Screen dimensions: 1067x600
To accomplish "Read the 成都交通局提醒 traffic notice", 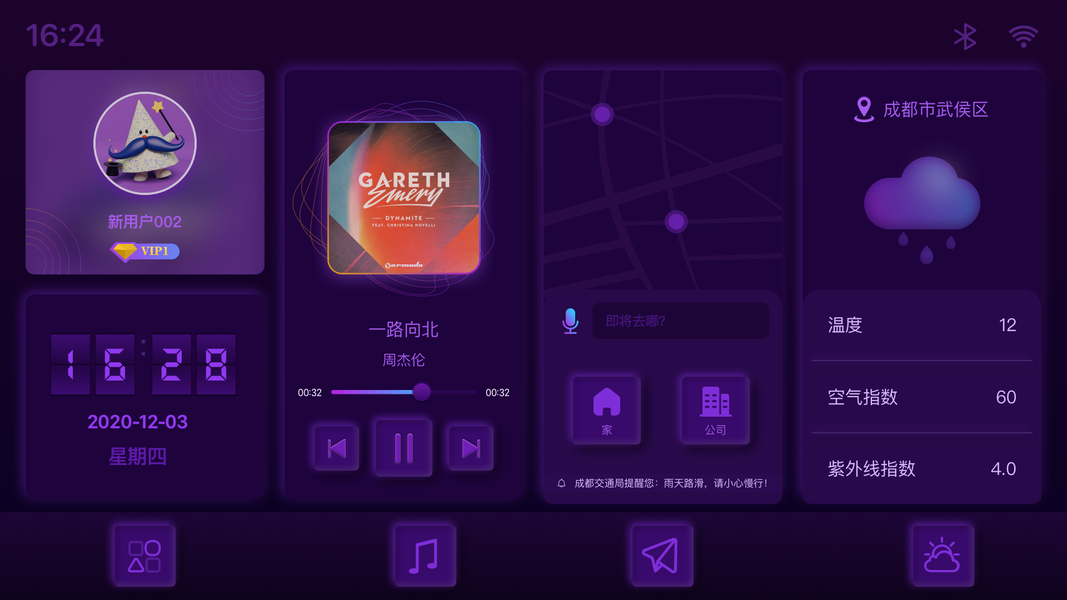I will click(671, 484).
